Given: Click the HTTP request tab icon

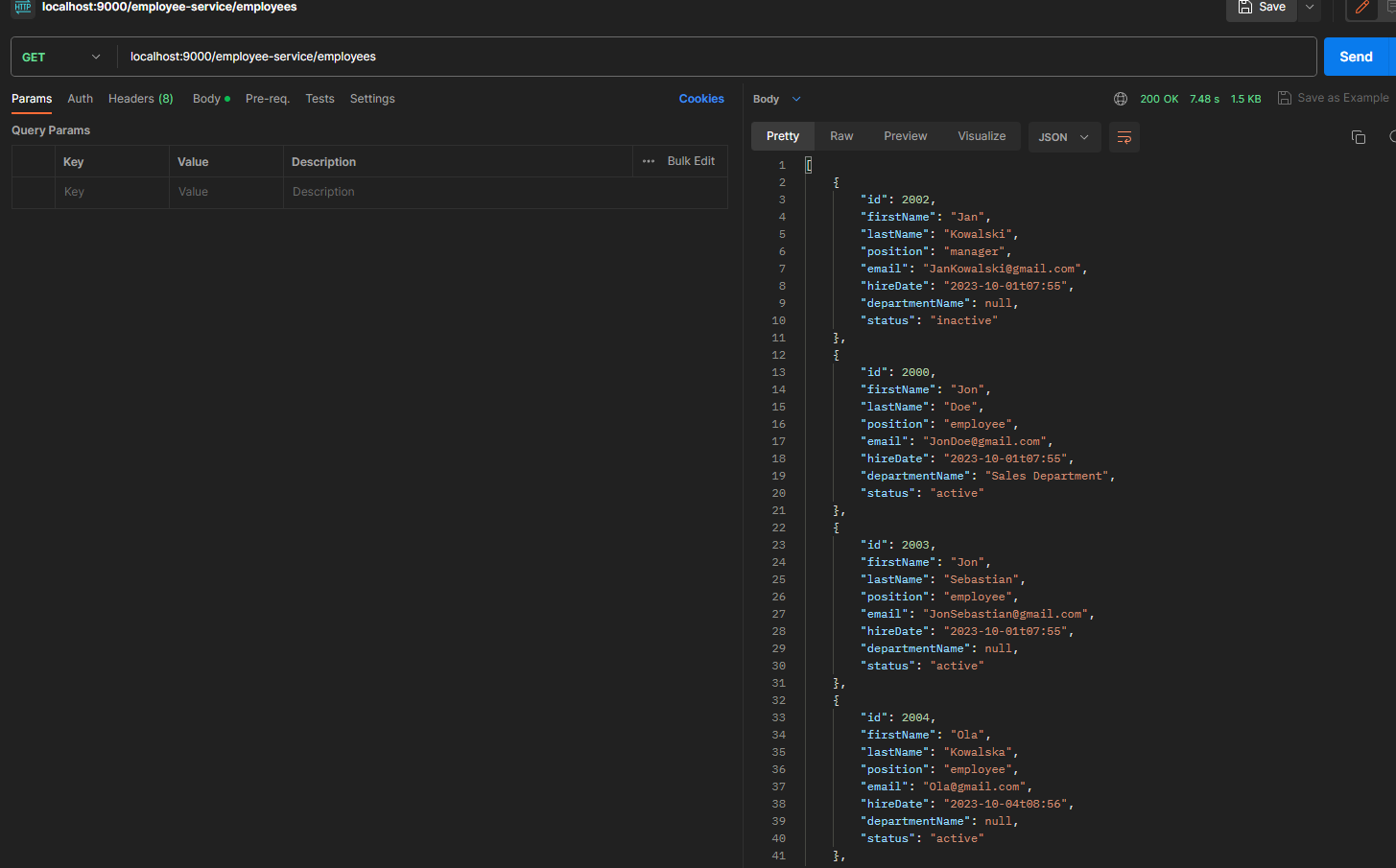Looking at the screenshot, I should [x=21, y=9].
